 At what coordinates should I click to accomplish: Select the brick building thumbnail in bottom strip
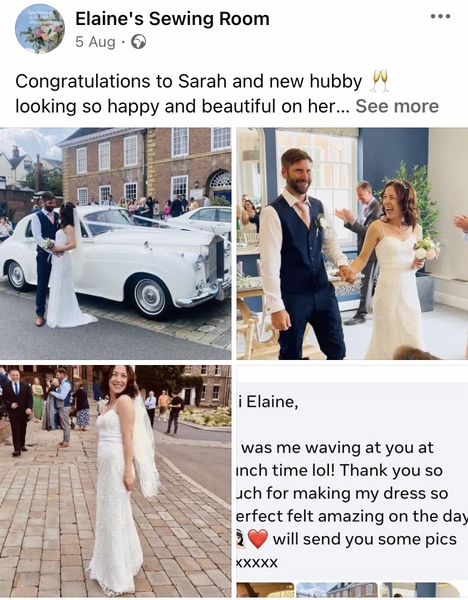337,590
